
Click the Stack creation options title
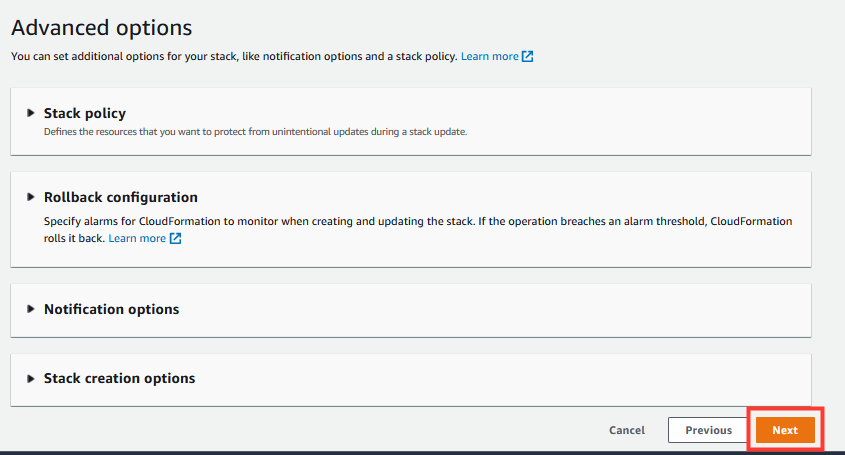(119, 378)
